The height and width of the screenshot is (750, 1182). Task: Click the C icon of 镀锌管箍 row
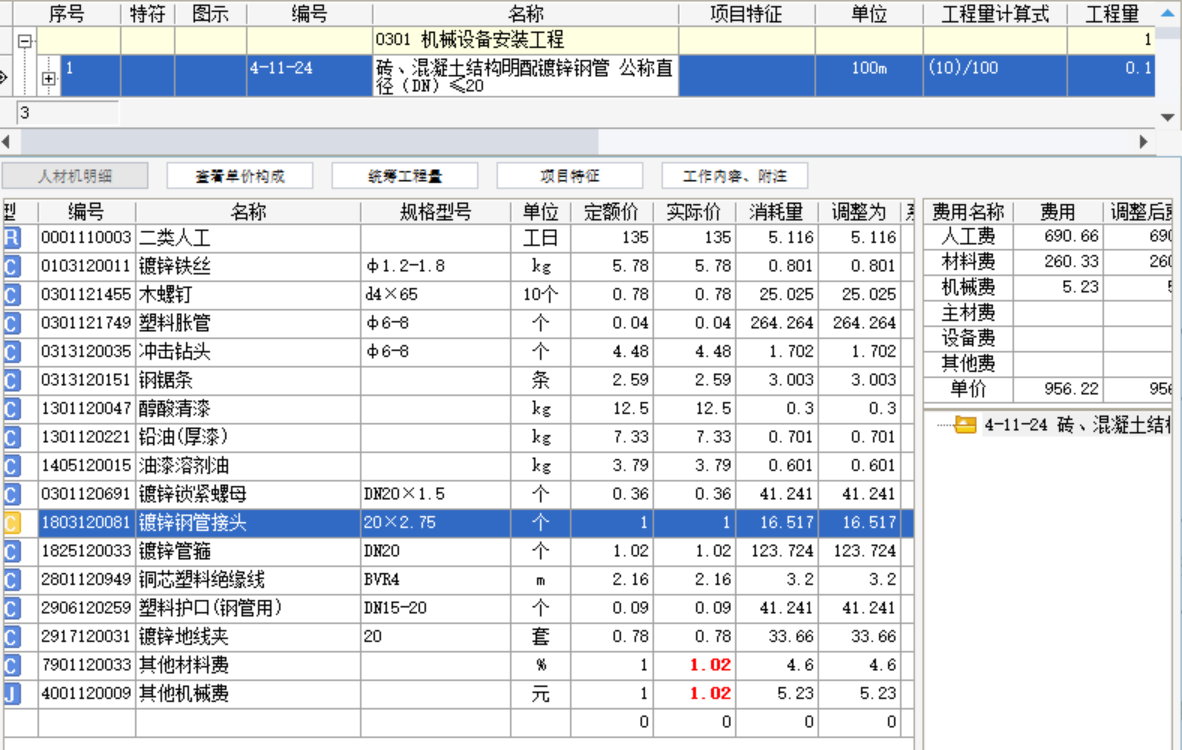click(x=12, y=552)
